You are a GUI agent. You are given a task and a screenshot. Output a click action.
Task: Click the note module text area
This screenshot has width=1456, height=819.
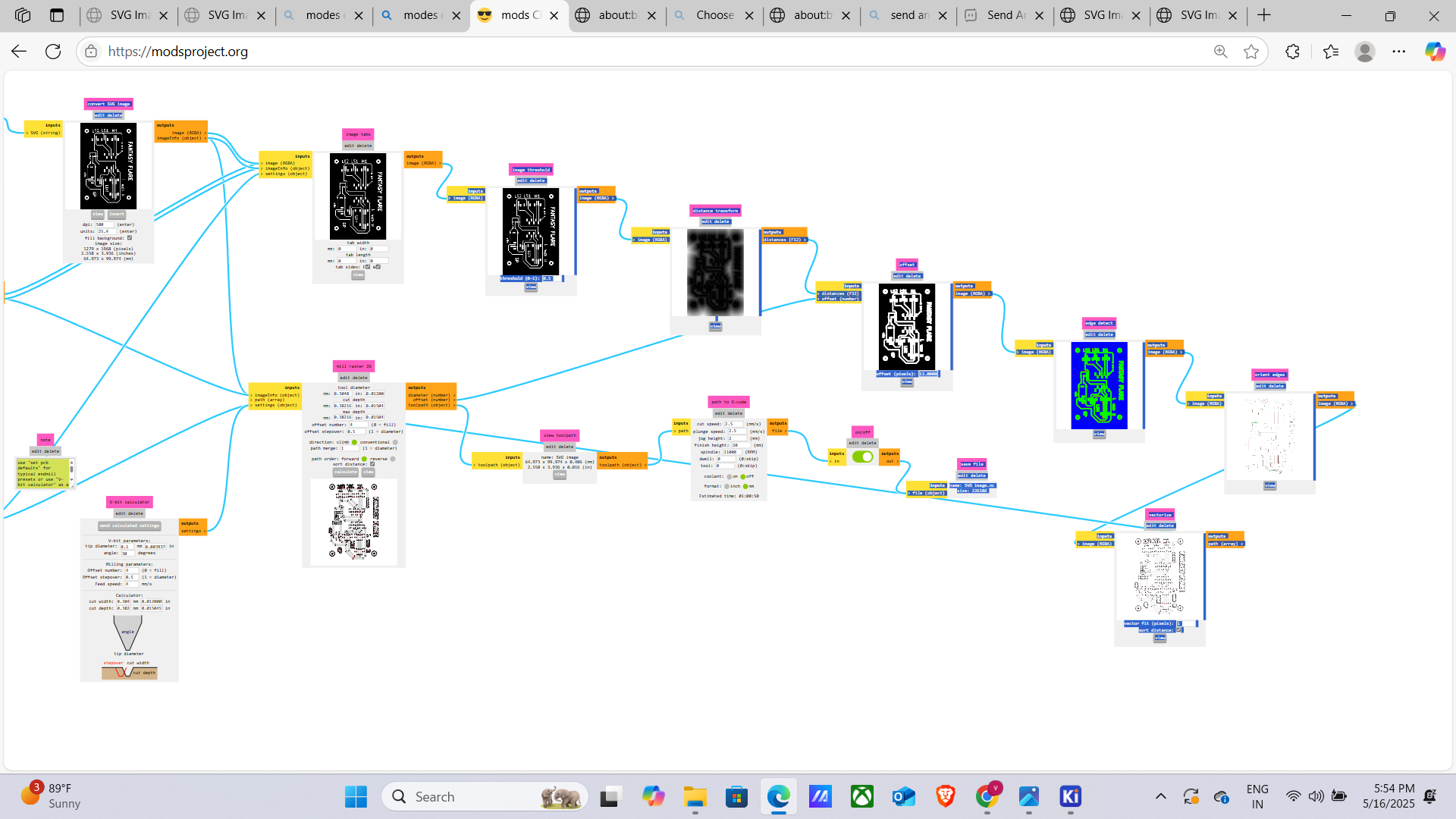43,473
